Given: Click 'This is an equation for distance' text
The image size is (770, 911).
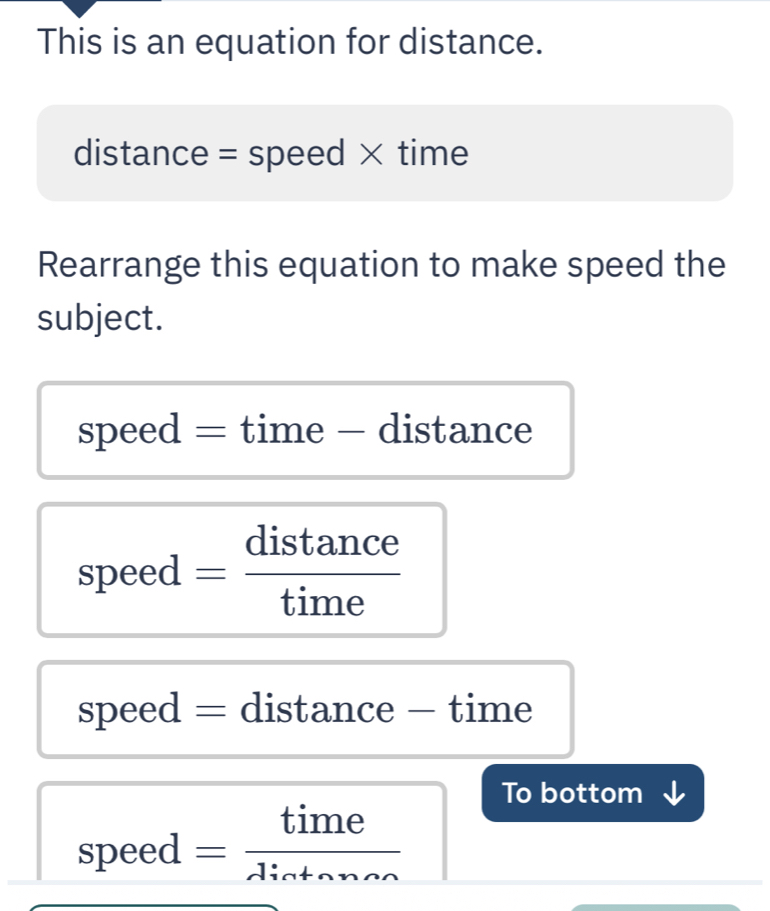Looking at the screenshot, I should pyautogui.click(x=290, y=44).
